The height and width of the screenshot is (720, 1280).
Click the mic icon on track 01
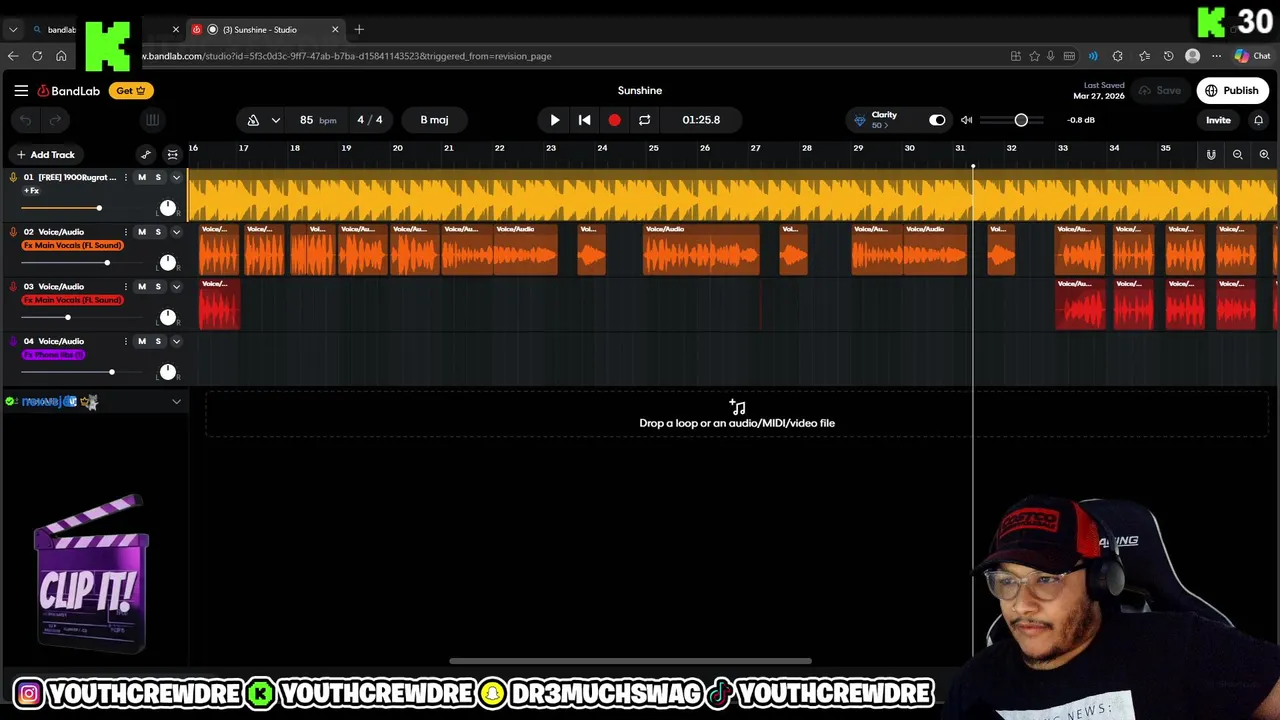click(x=13, y=178)
